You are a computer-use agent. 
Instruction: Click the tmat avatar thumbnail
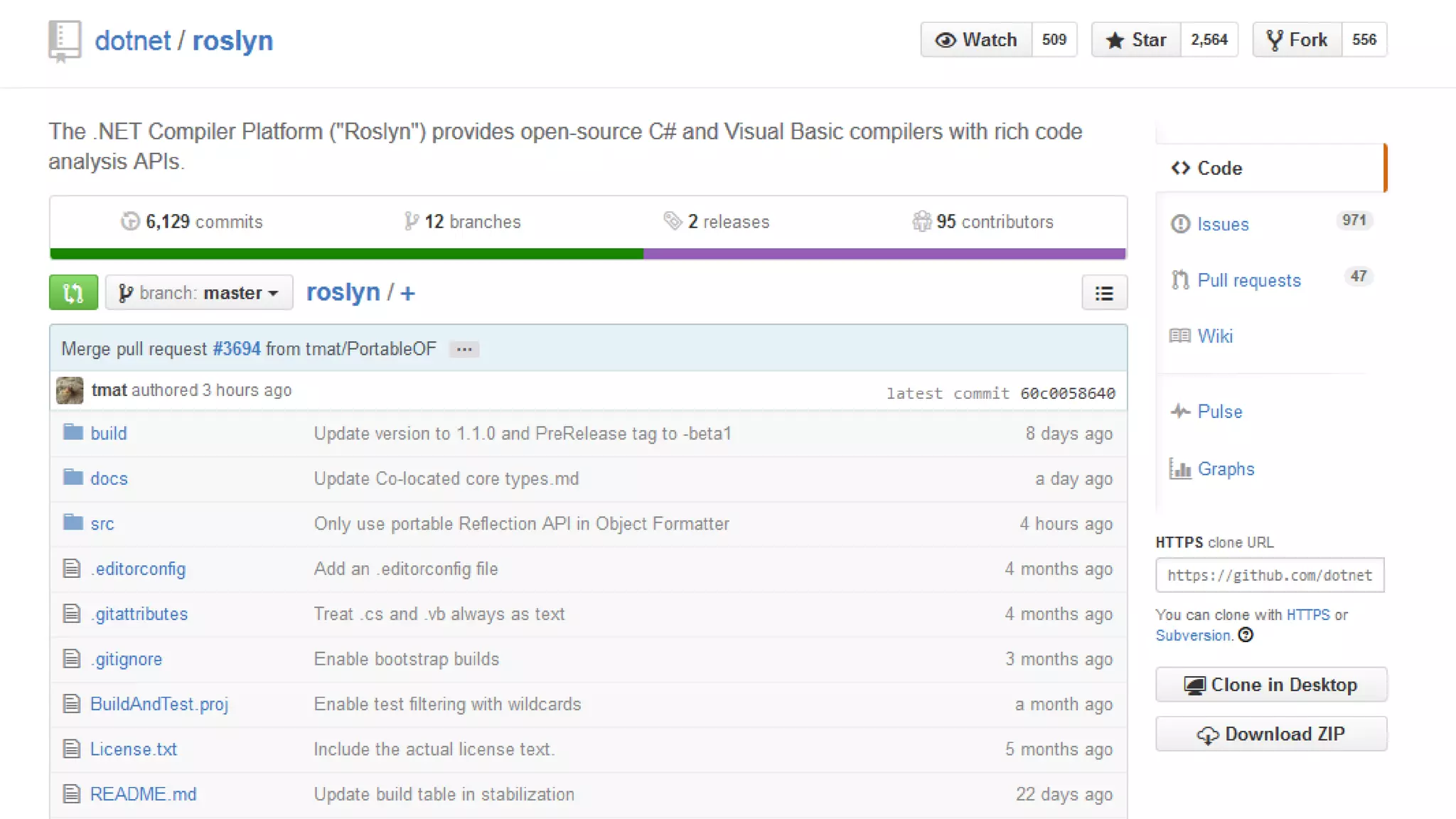pyautogui.click(x=70, y=390)
